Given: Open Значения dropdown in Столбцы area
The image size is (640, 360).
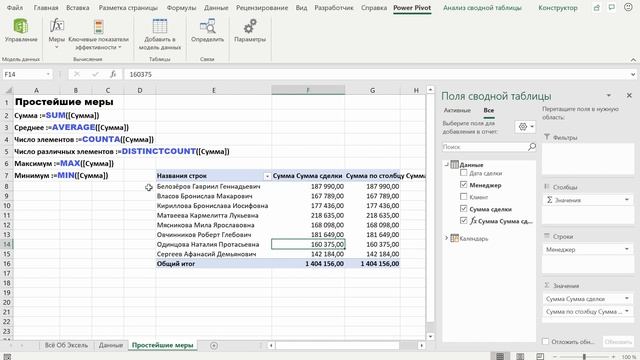Looking at the screenshot, I should pyautogui.click(x=627, y=200).
